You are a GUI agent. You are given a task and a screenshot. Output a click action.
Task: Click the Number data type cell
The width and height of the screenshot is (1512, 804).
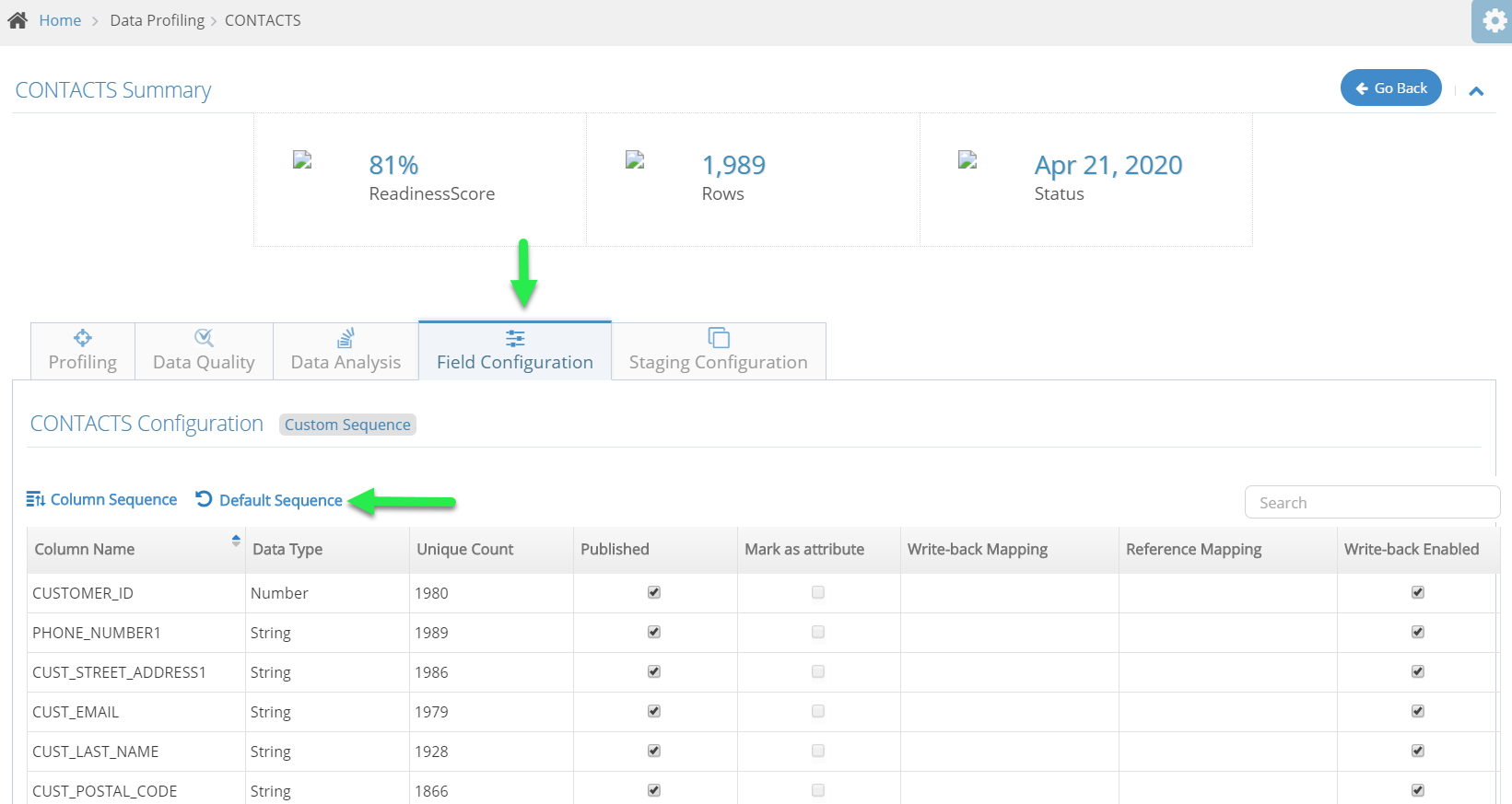pos(327,593)
